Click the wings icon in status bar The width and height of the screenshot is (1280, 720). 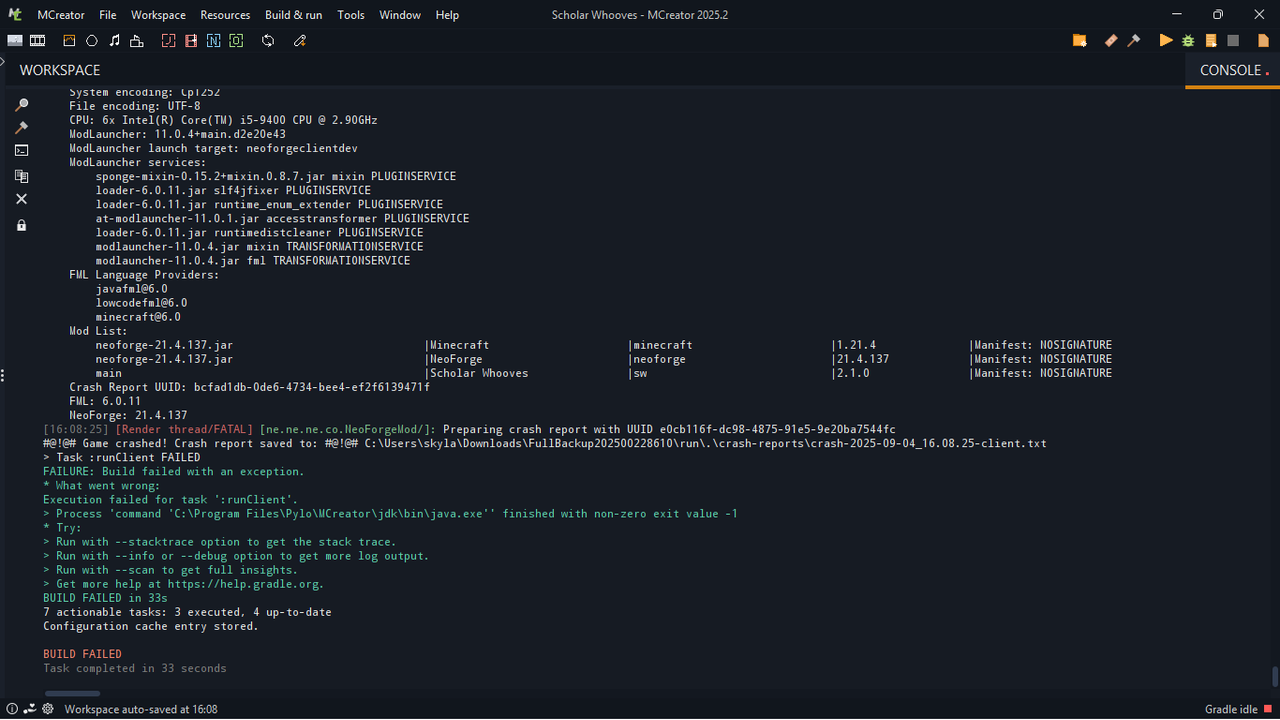coord(30,709)
